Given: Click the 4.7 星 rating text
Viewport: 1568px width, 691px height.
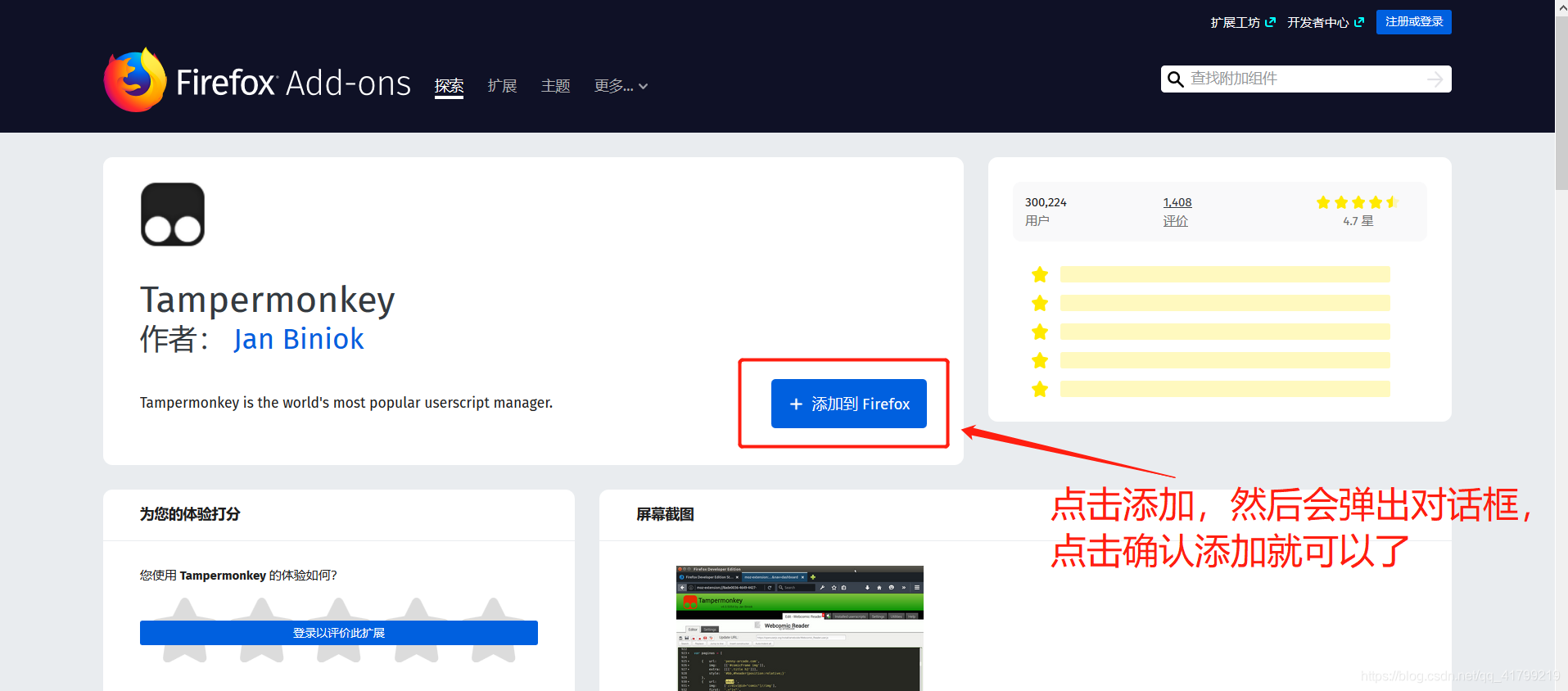Looking at the screenshot, I should pos(1358,221).
